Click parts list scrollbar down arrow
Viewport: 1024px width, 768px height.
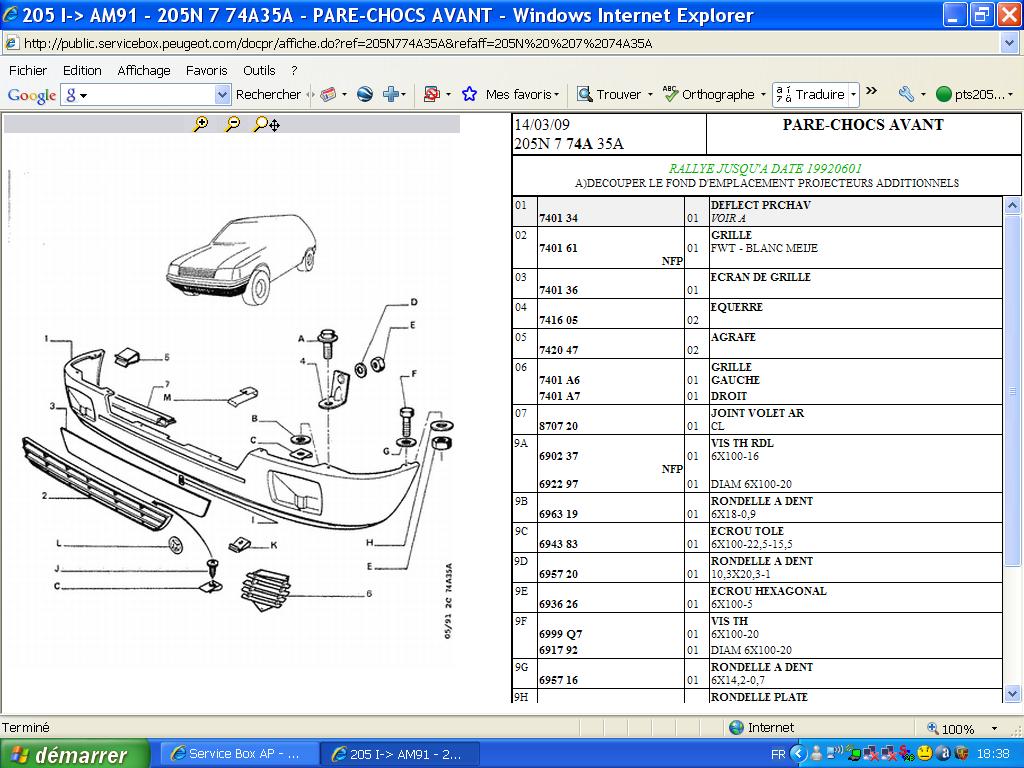(1011, 692)
